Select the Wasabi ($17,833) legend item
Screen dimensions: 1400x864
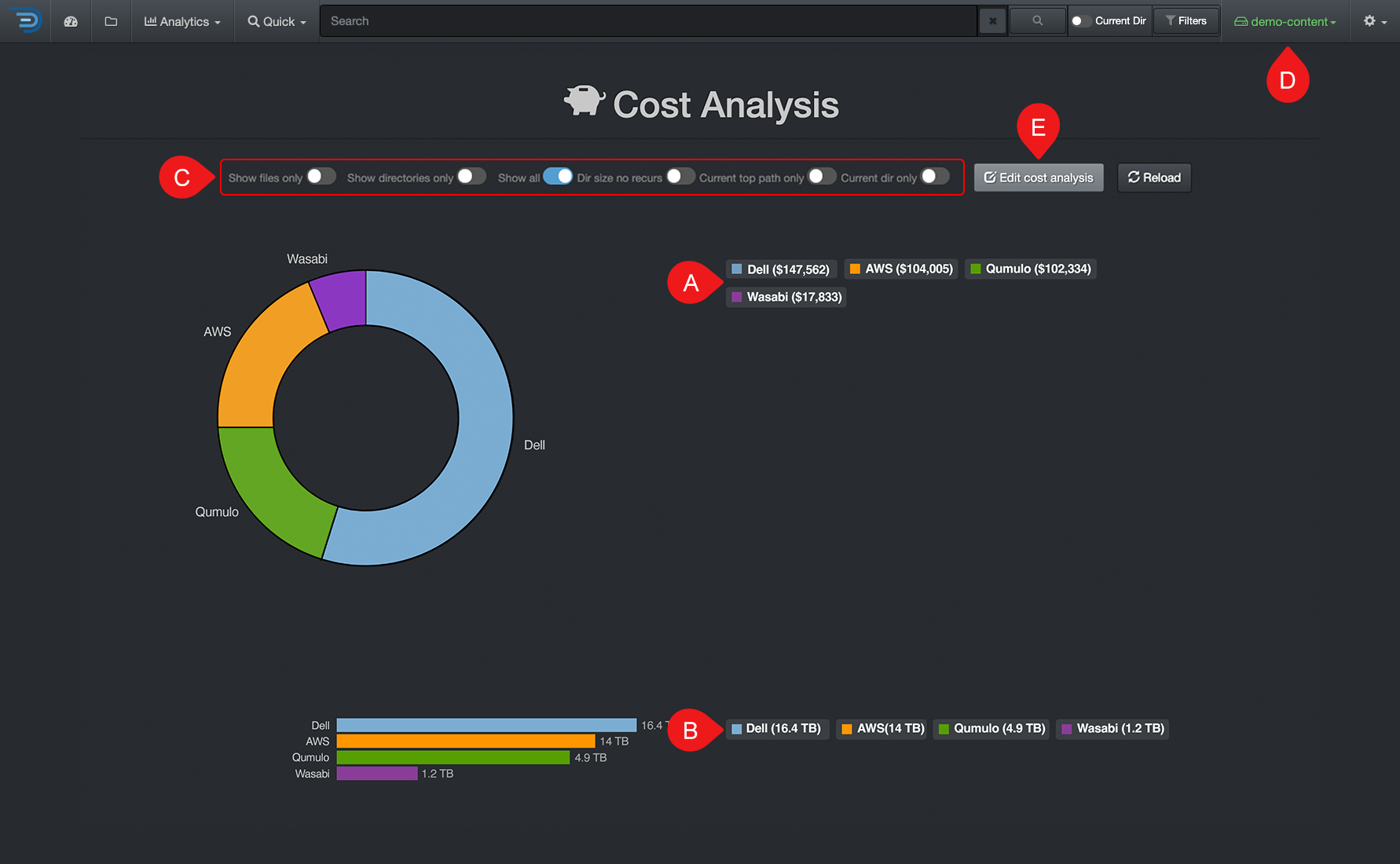(x=785, y=297)
